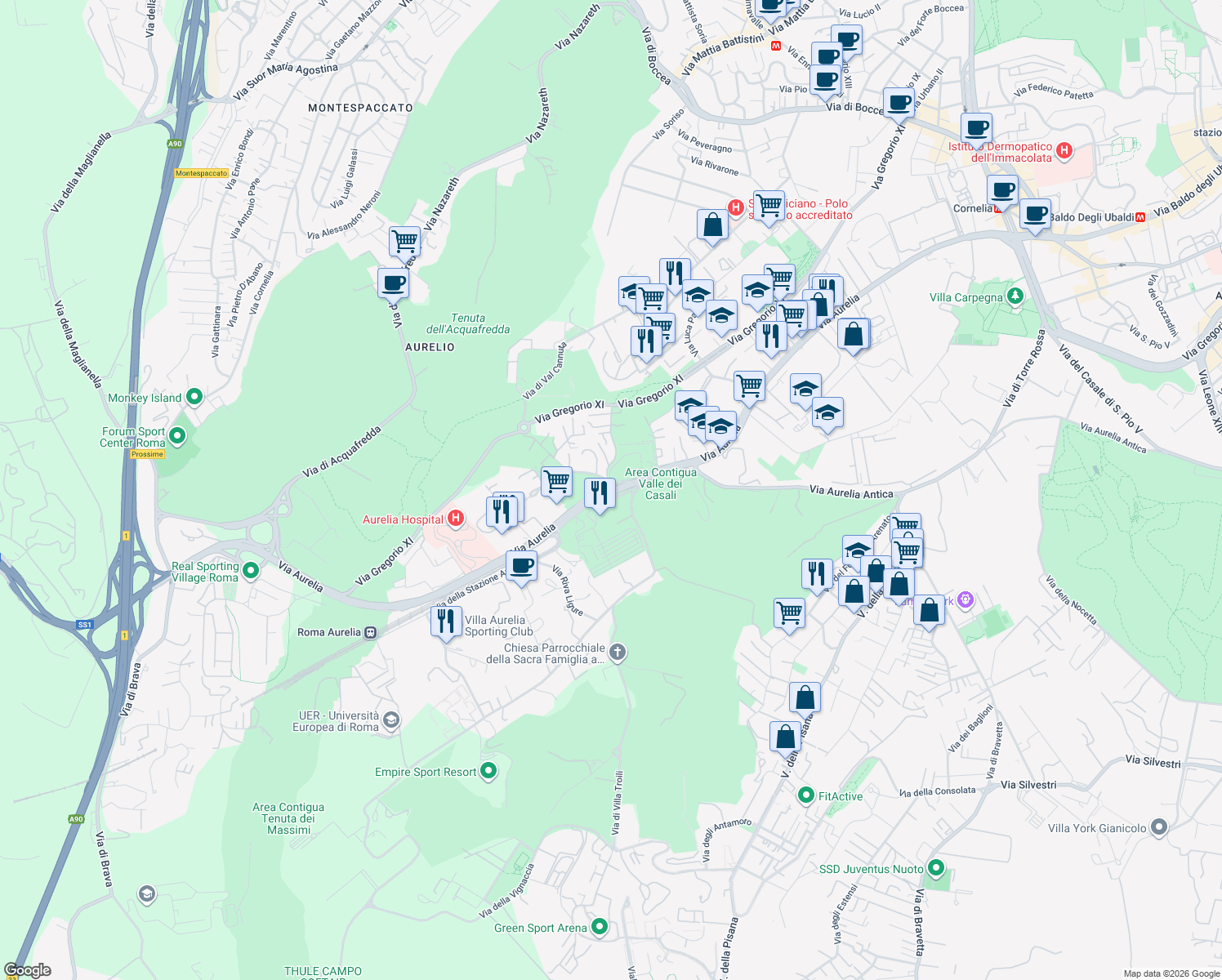Image resolution: width=1222 pixels, height=980 pixels.
Task: Click the coffee marker near Tenuta dell'Acquafredda
Action: point(393,284)
